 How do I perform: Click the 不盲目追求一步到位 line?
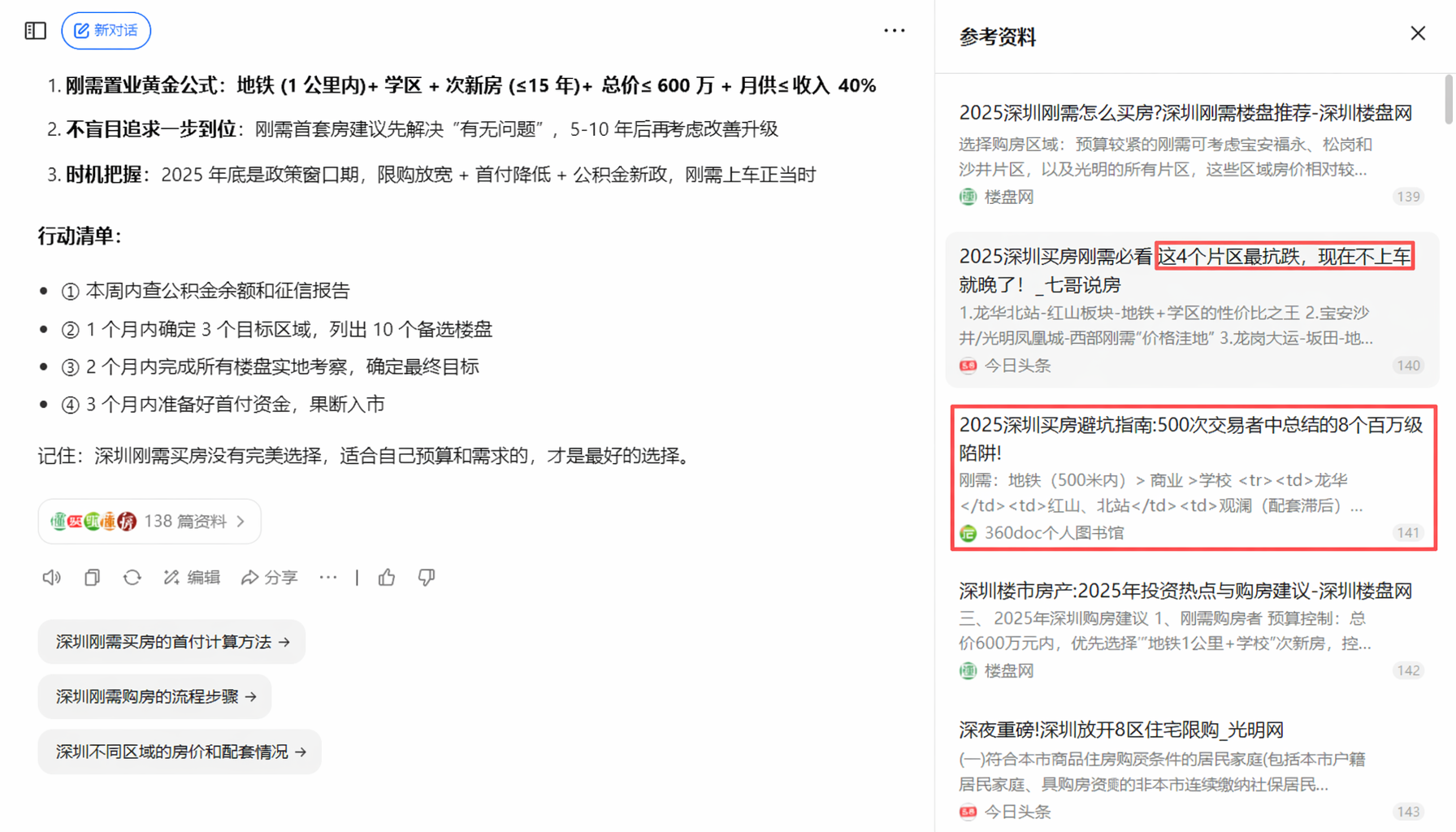pos(422,129)
